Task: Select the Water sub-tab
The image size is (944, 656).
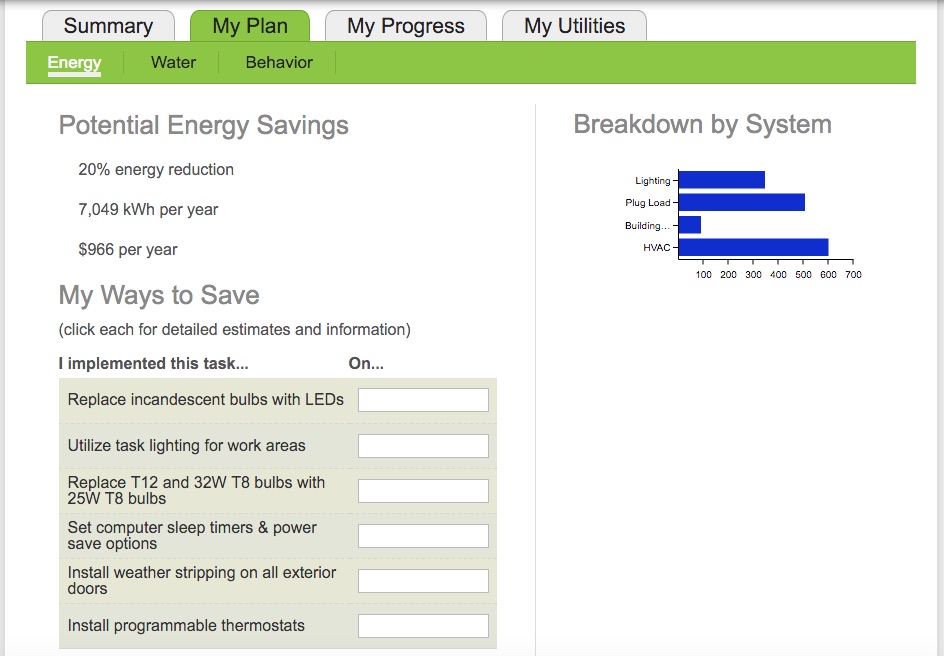Action: click(173, 63)
